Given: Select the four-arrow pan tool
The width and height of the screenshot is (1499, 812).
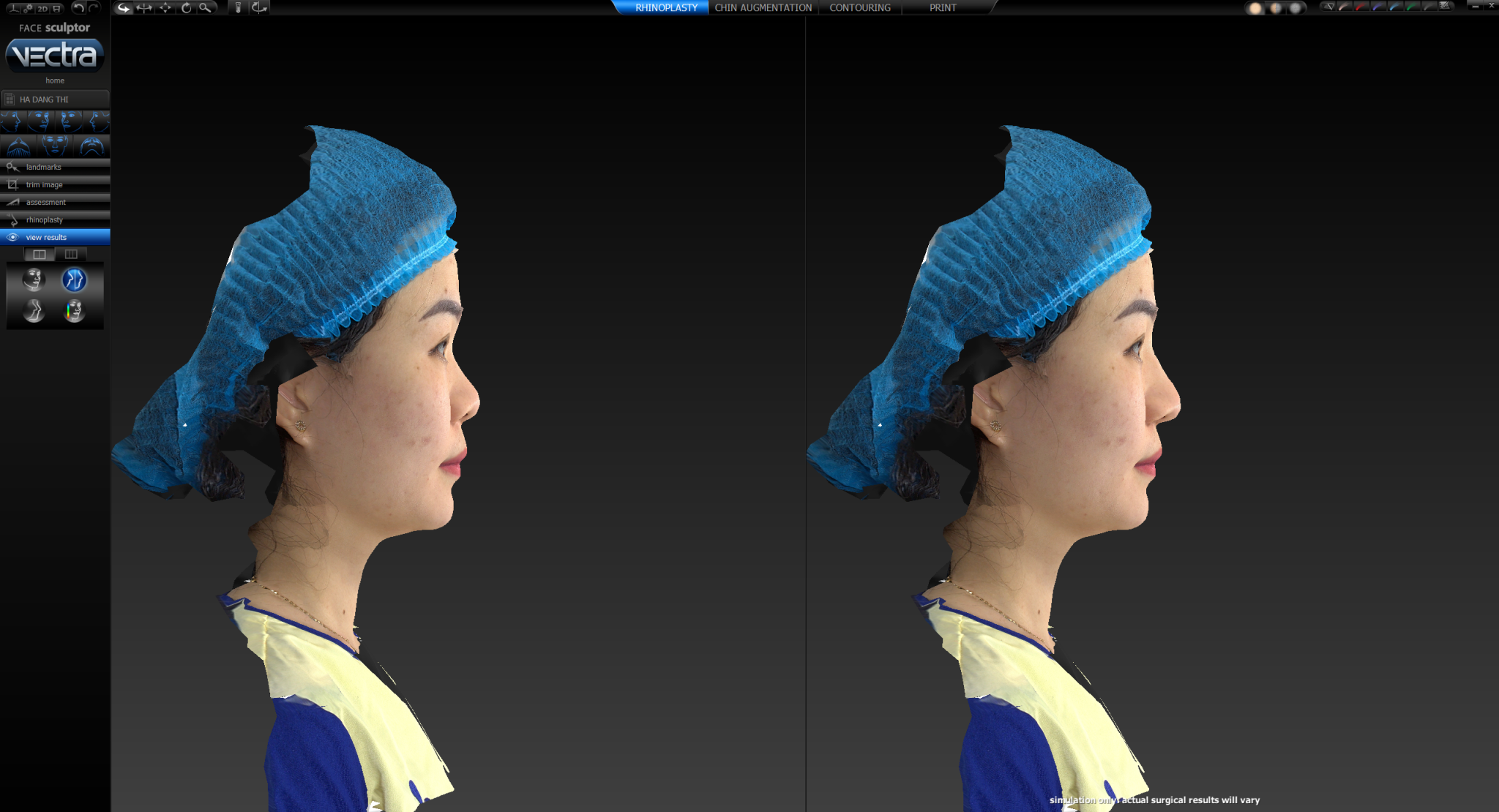Looking at the screenshot, I should tap(165, 8).
